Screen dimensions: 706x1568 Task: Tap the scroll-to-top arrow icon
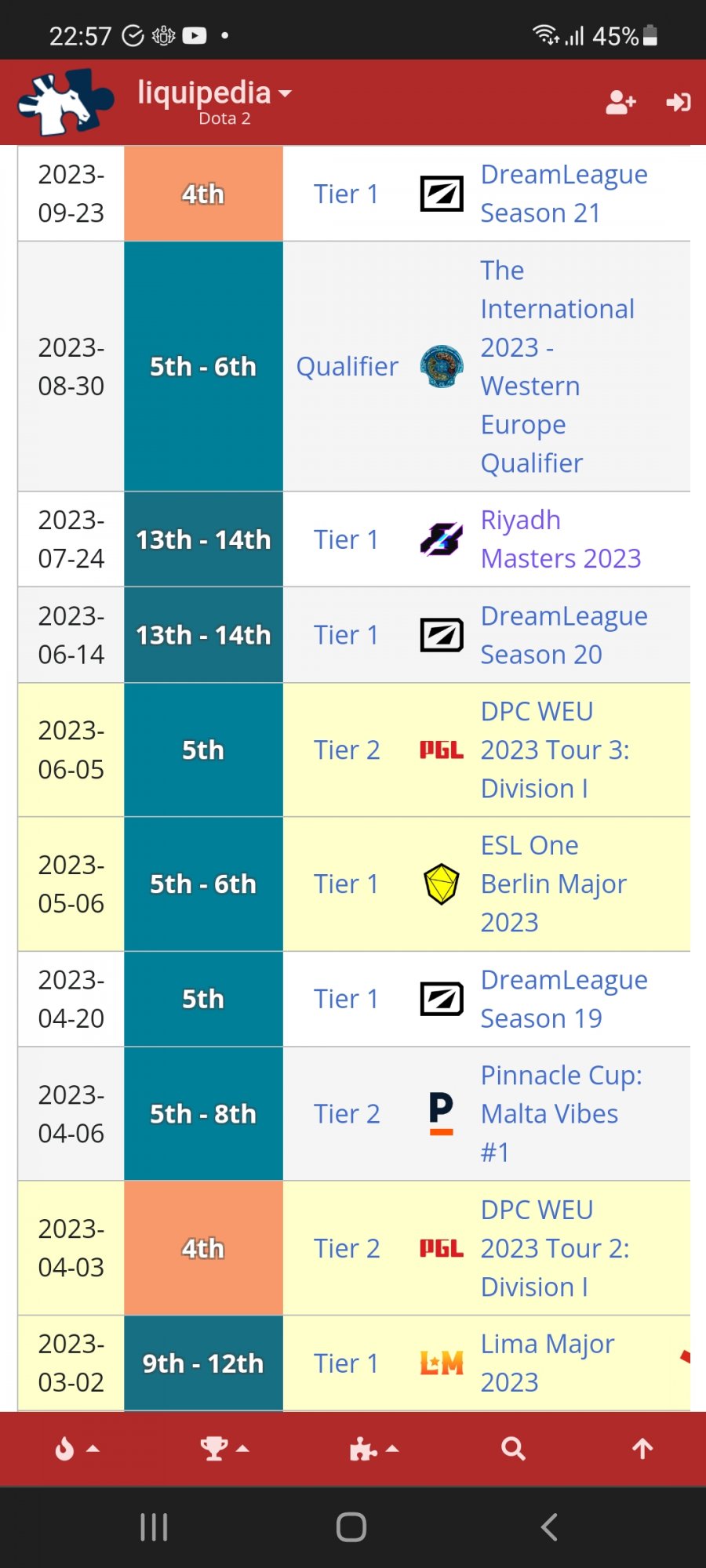coord(642,1449)
